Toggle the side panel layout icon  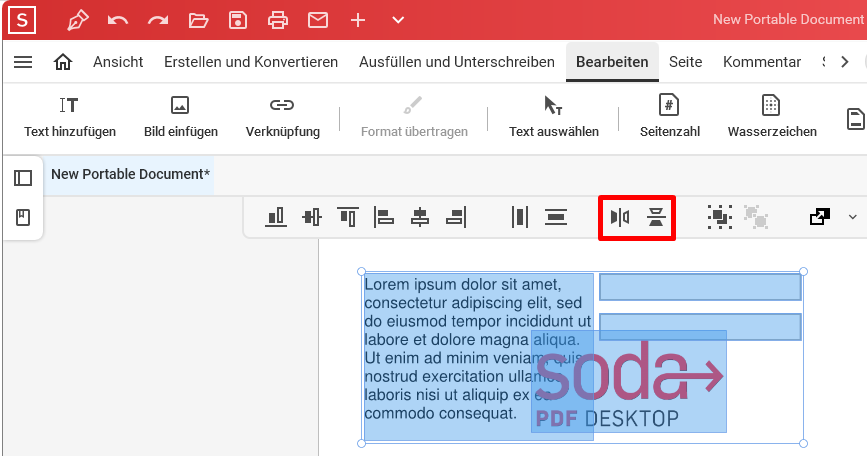point(23,178)
